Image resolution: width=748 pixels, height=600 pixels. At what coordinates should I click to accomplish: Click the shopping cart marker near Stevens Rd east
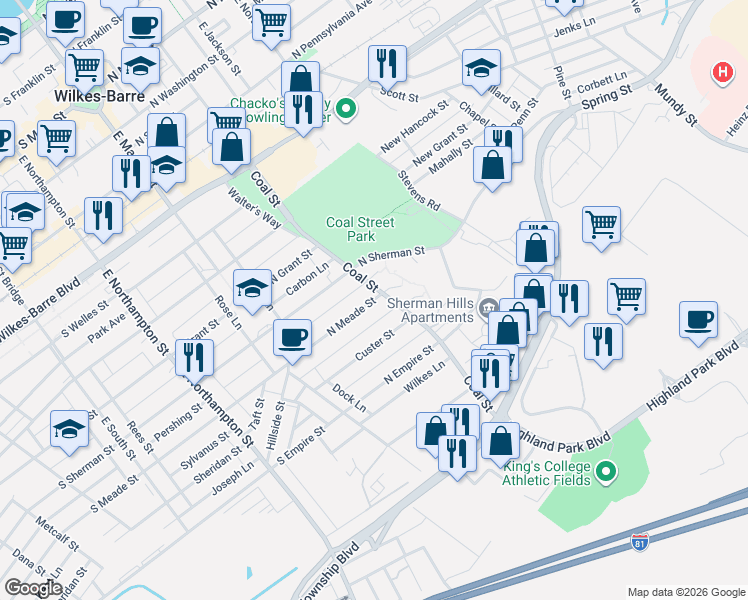[601, 226]
